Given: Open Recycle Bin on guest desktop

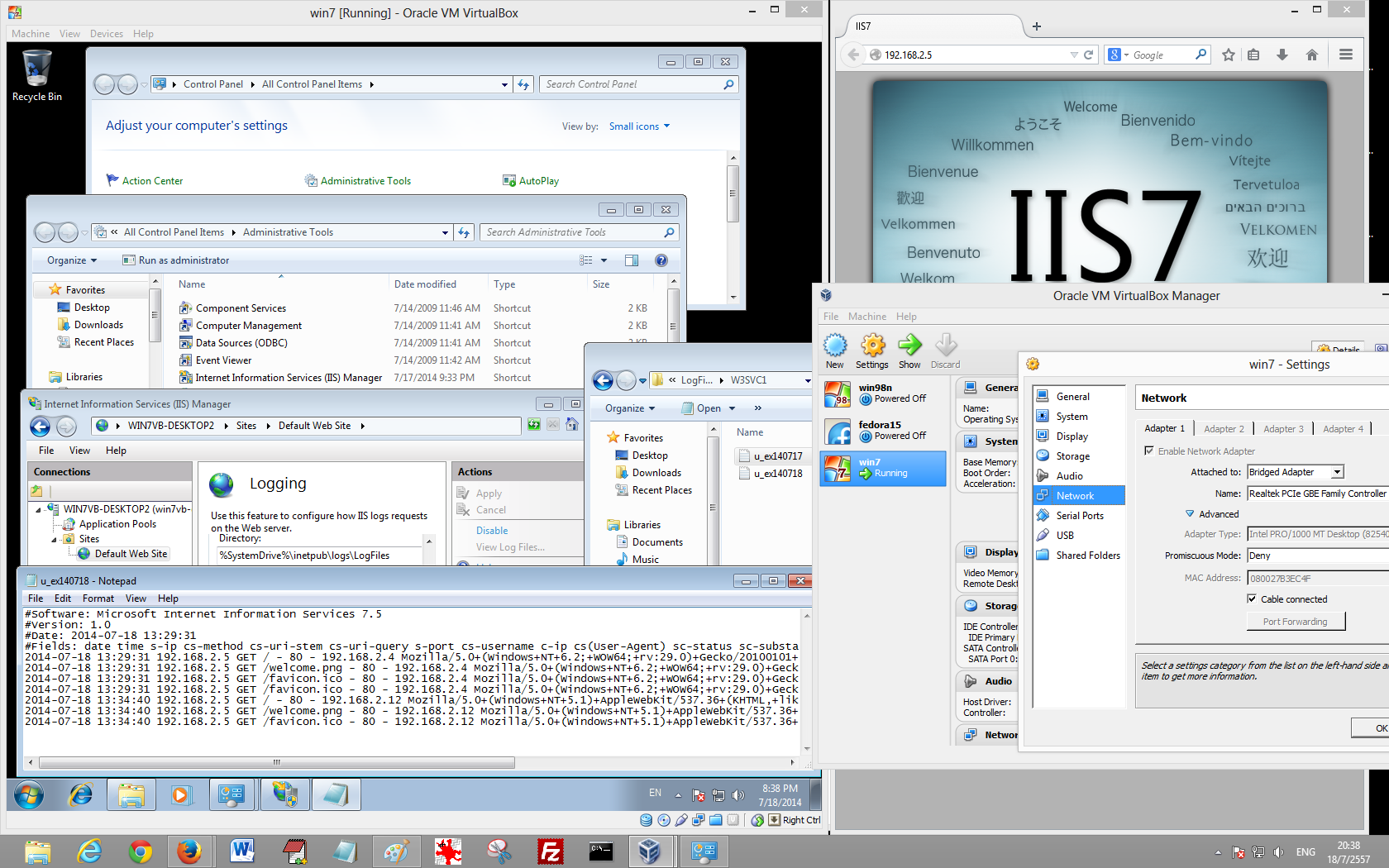Looking at the screenshot, I should (37, 74).
